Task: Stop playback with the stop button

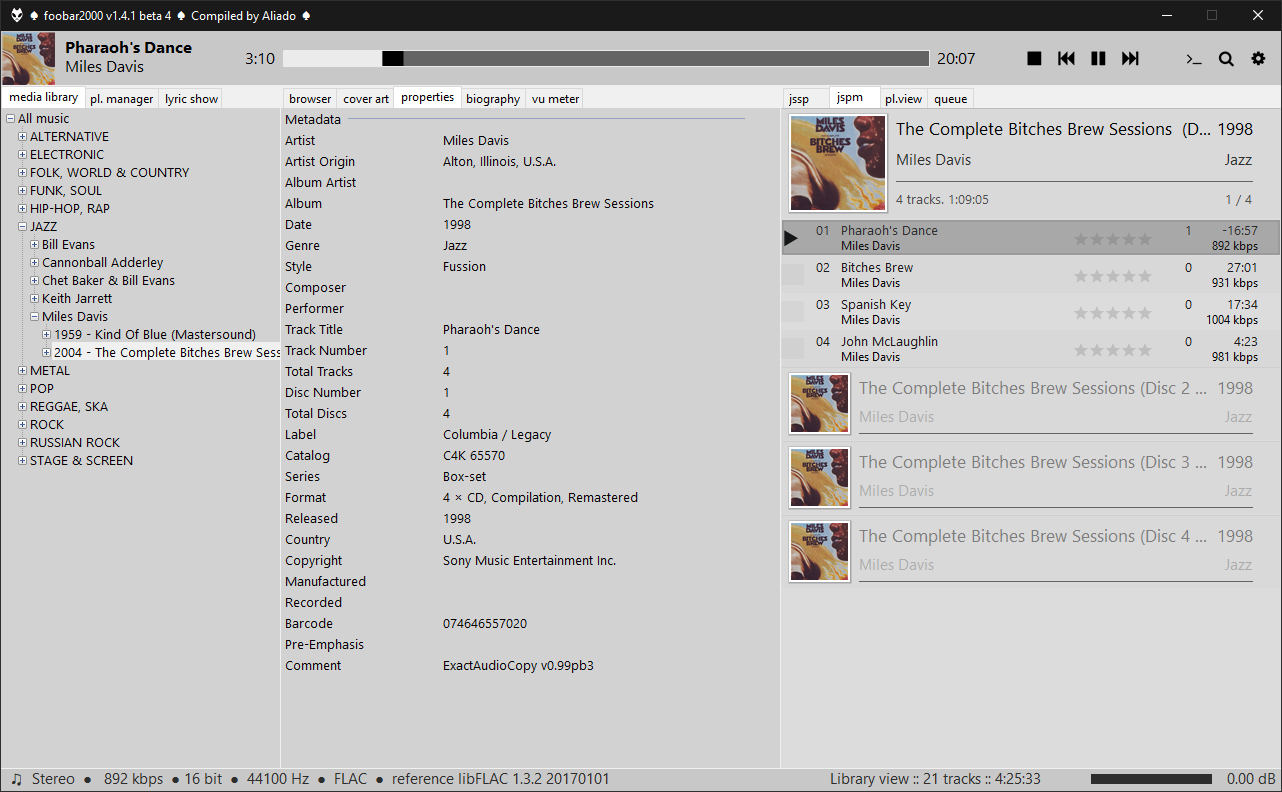Action: click(x=1034, y=59)
